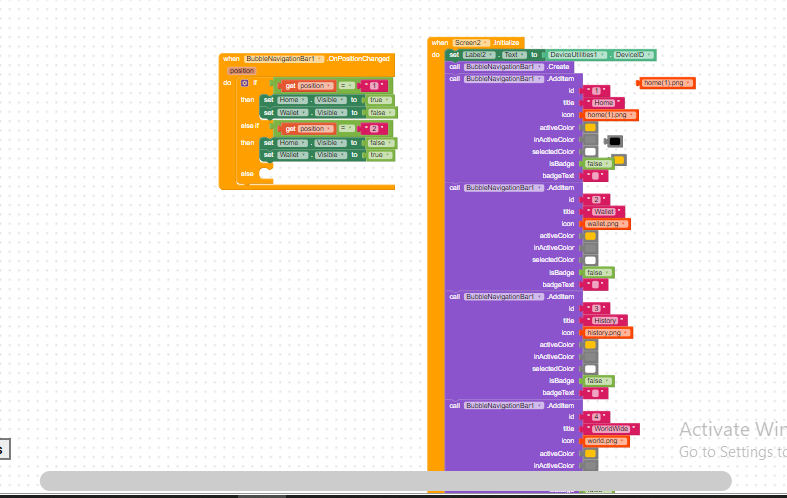Pick selectedColor white swatch of History item

tap(590, 369)
